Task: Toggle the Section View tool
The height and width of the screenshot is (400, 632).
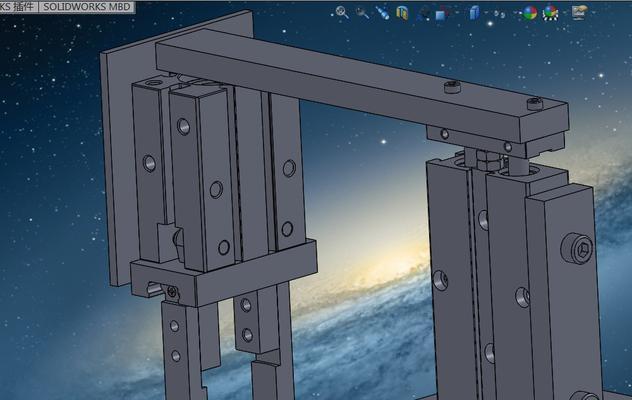Action: [402, 13]
